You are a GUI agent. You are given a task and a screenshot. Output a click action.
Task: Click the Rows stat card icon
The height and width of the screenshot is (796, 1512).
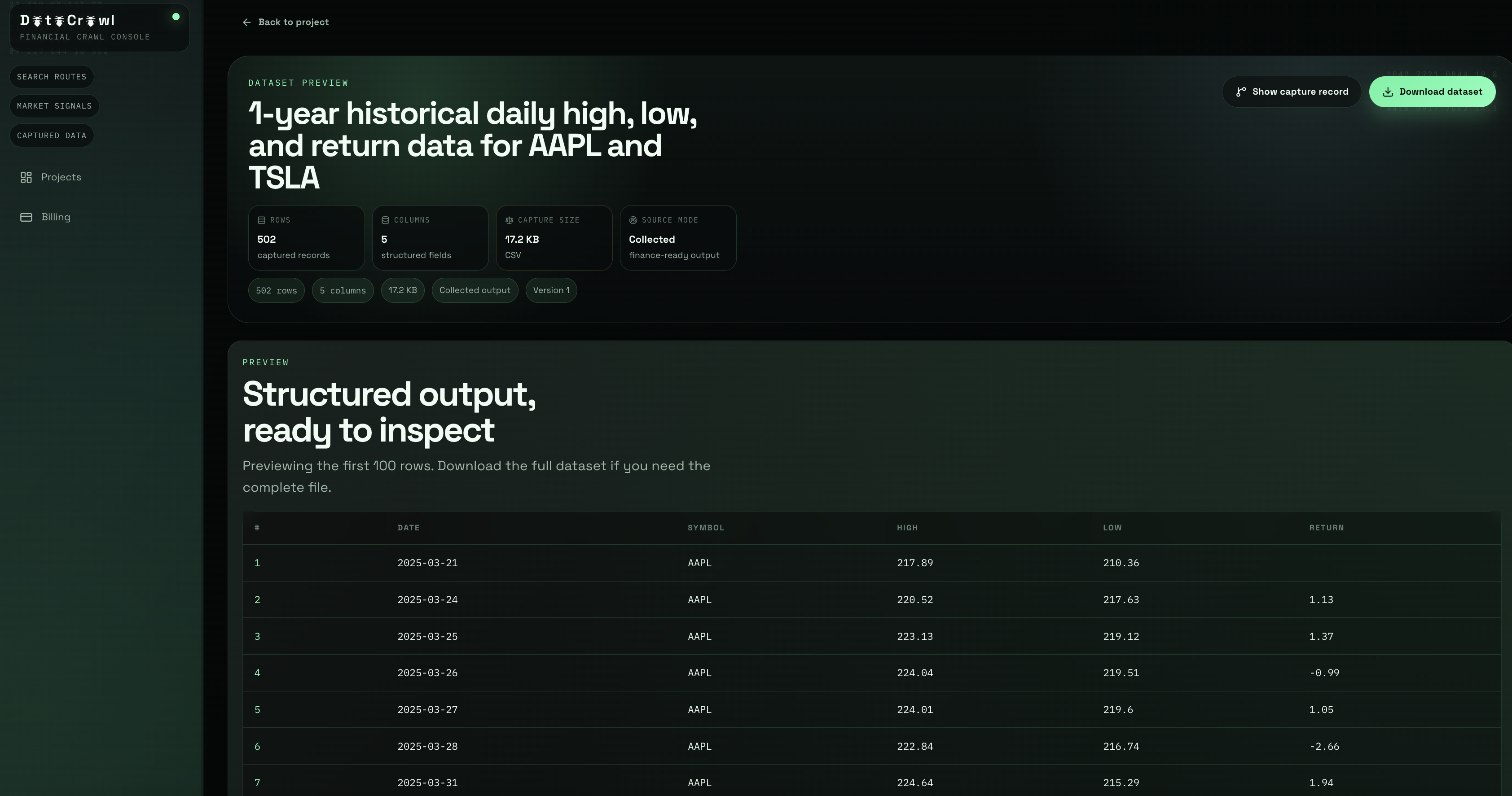point(262,220)
